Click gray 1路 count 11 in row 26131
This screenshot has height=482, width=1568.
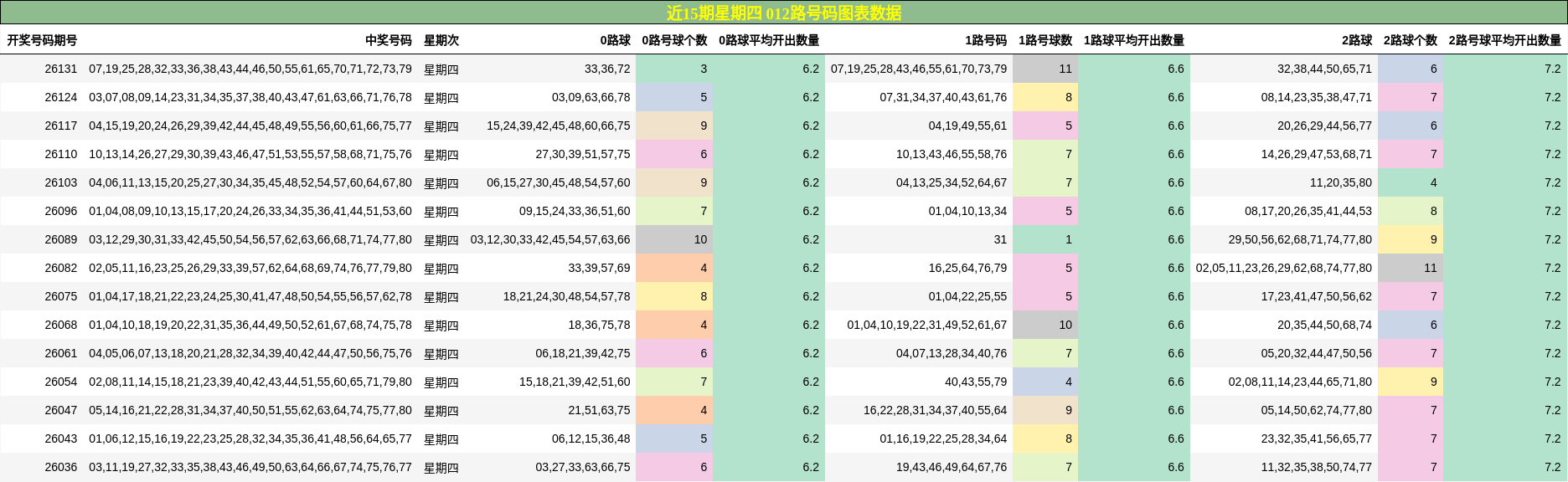1045,69
